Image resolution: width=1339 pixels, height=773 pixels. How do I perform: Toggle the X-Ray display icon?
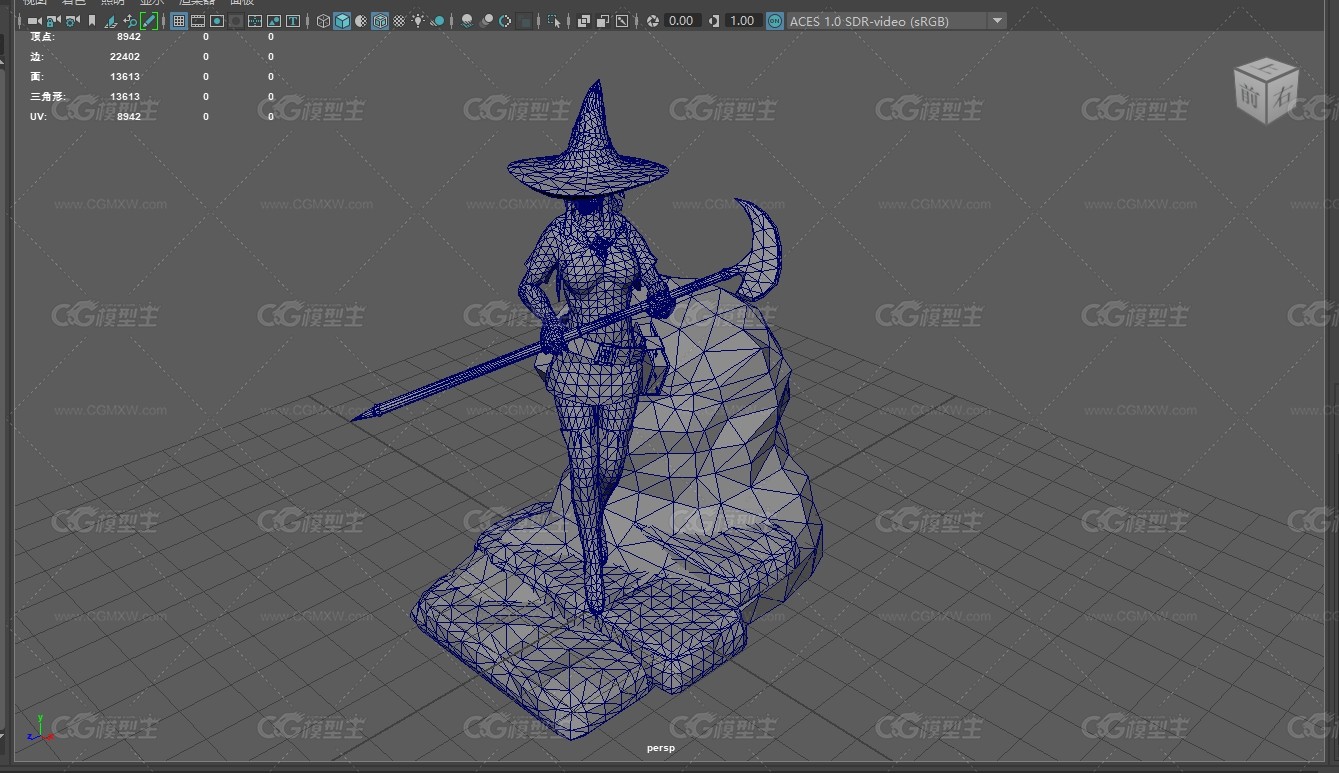(x=583, y=20)
